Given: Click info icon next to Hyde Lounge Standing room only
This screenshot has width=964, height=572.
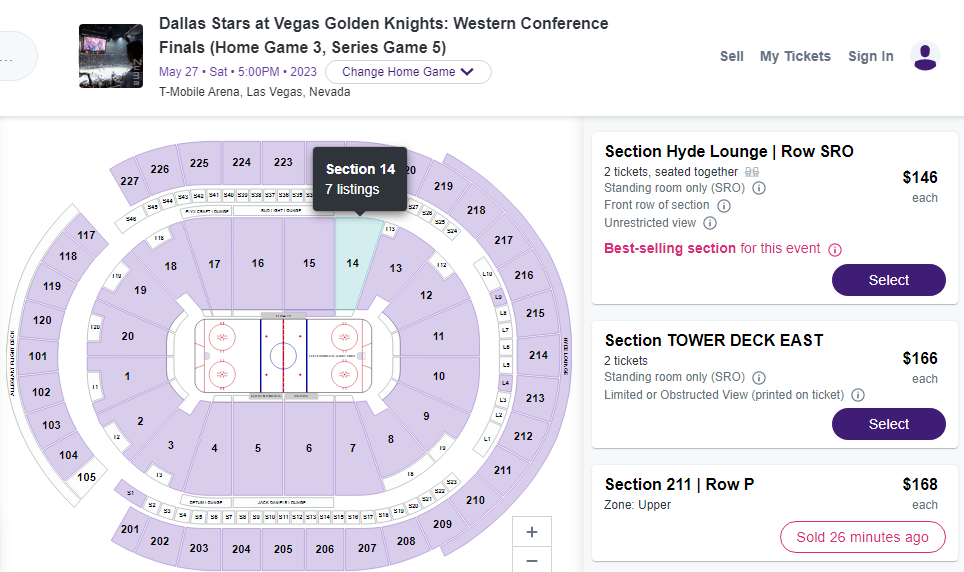Looking at the screenshot, I should click(x=759, y=188).
